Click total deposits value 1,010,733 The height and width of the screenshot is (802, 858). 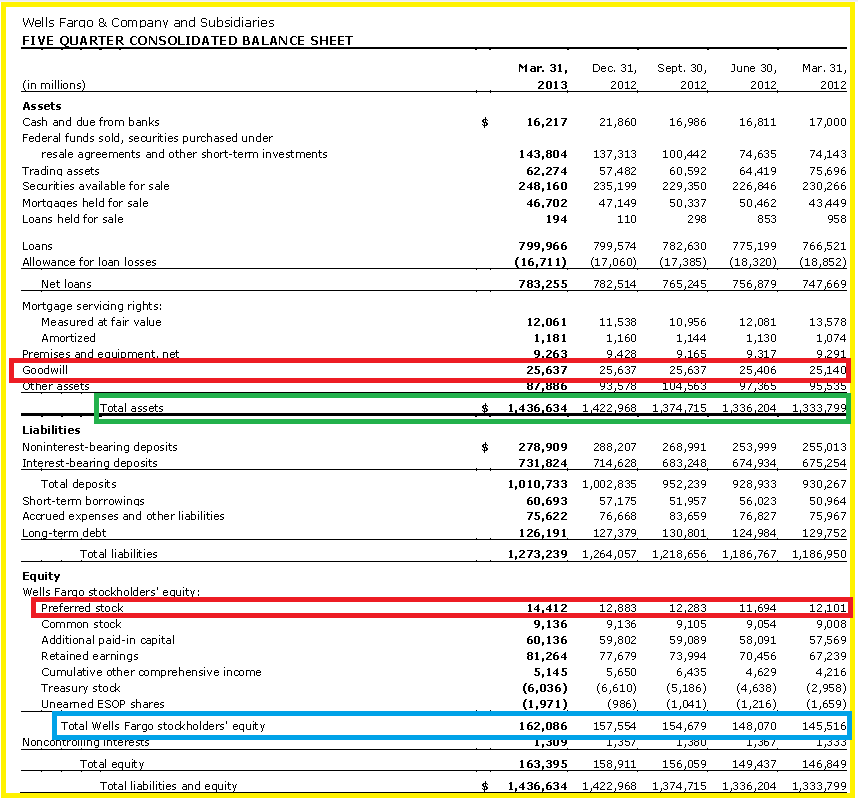[x=537, y=484]
